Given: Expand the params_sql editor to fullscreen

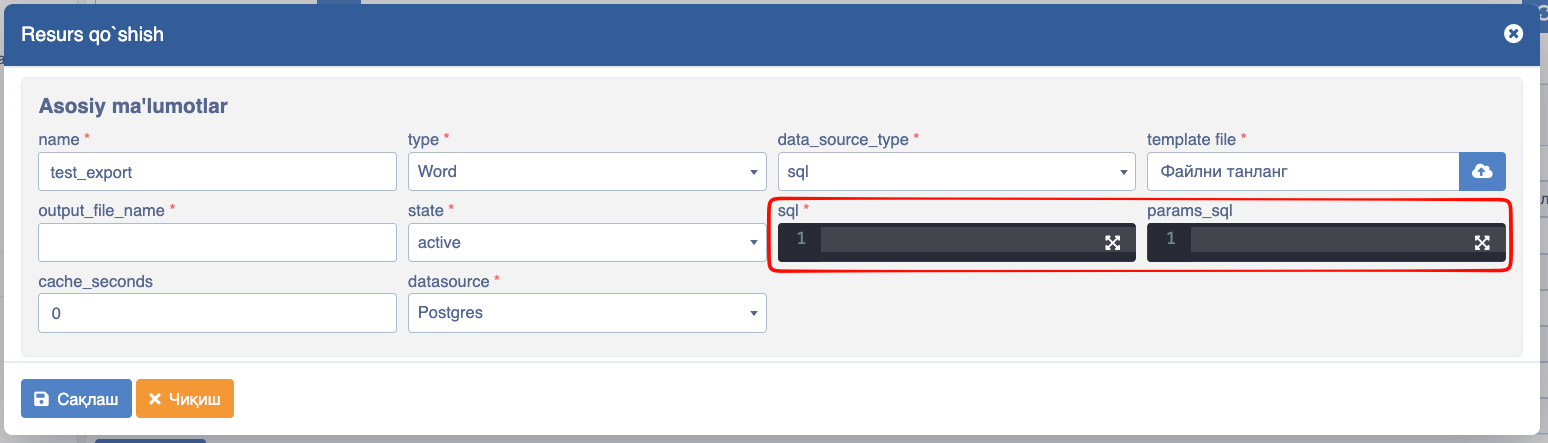Looking at the screenshot, I should point(1482,242).
